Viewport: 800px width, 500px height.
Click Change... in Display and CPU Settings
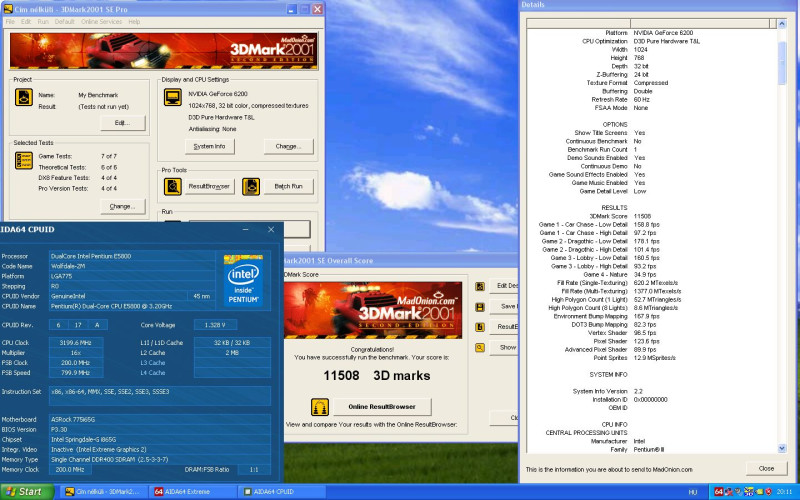coord(288,146)
